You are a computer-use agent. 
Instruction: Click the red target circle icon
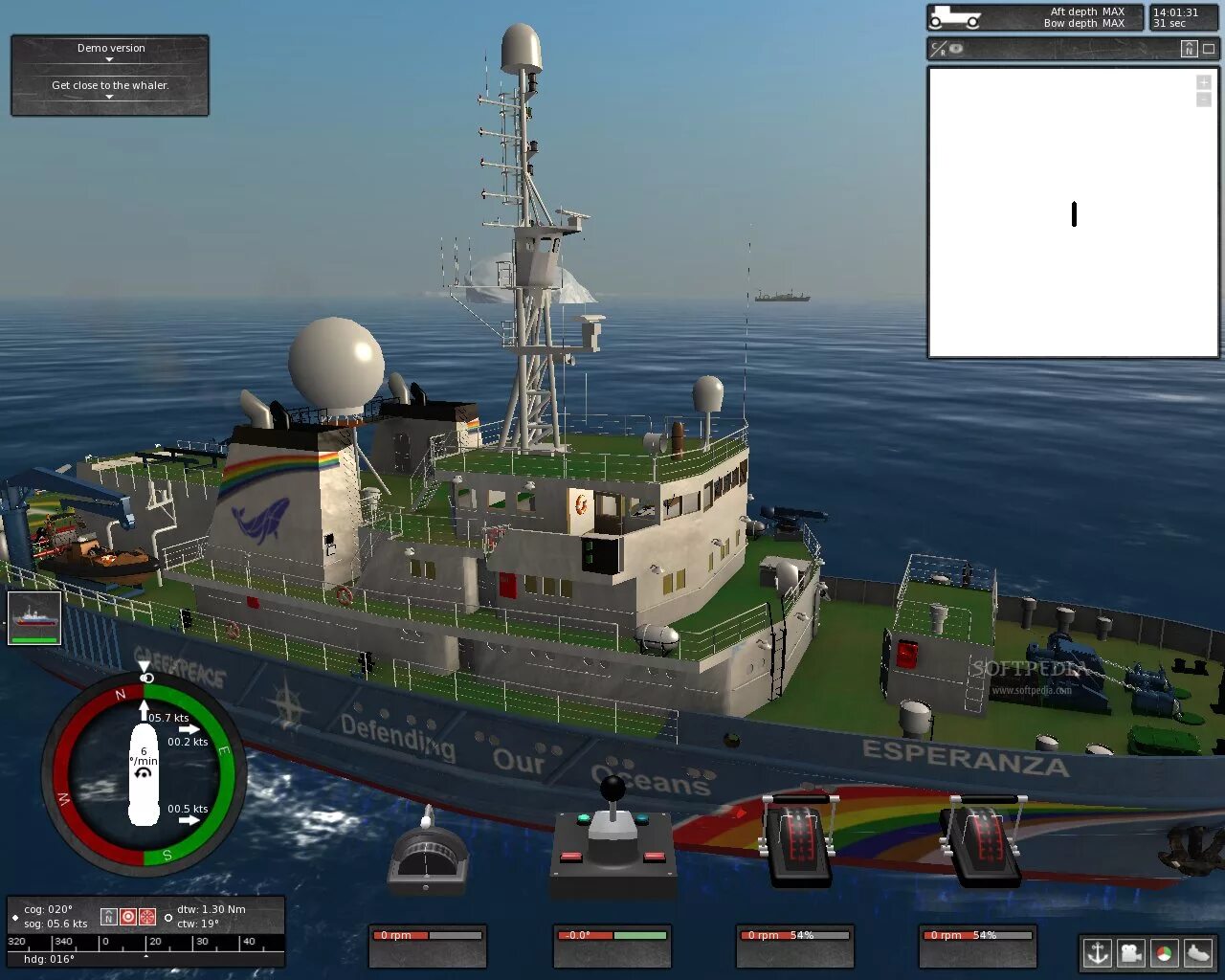click(x=127, y=917)
